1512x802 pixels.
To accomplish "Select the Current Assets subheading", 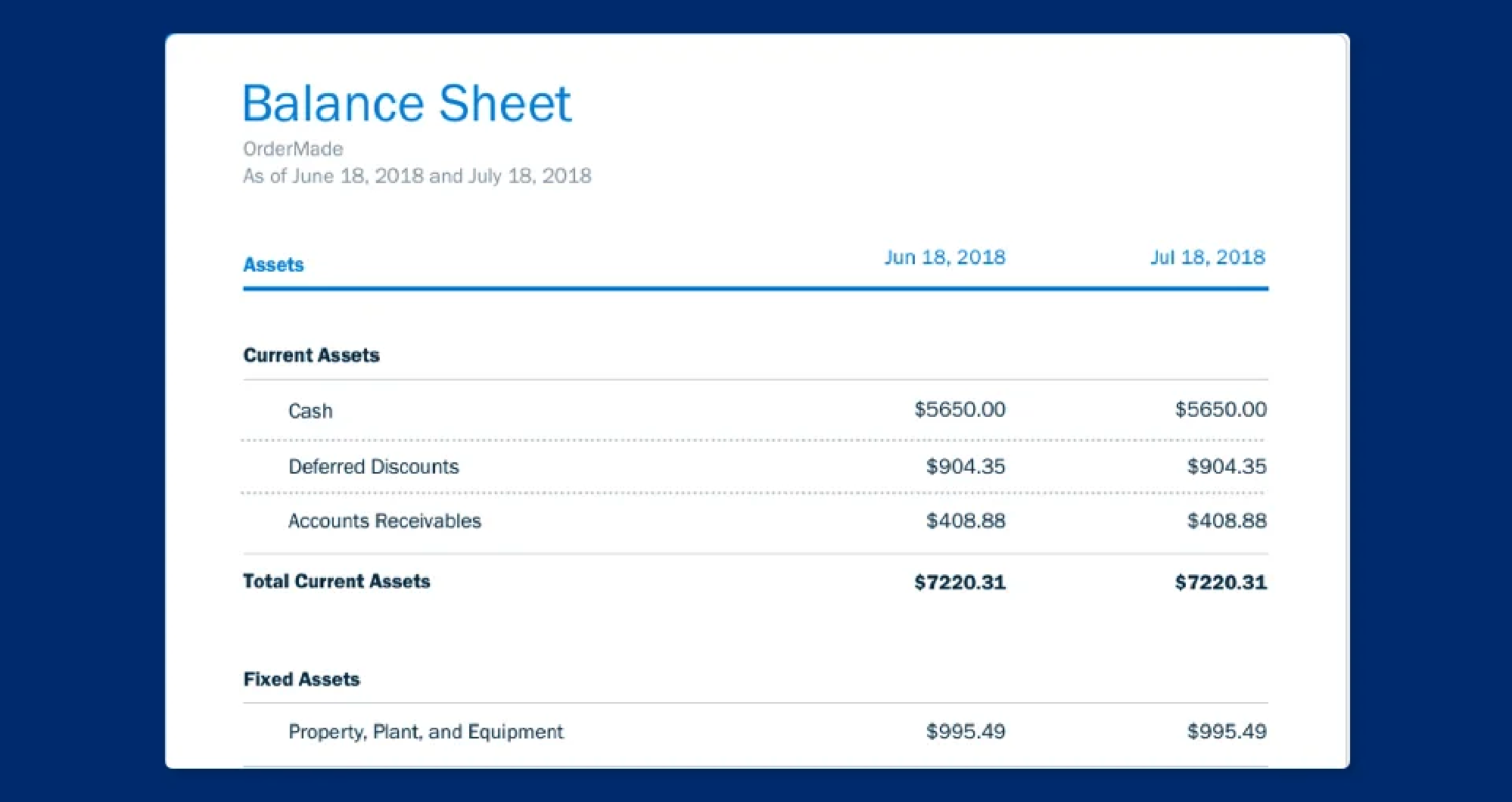I will click(311, 355).
